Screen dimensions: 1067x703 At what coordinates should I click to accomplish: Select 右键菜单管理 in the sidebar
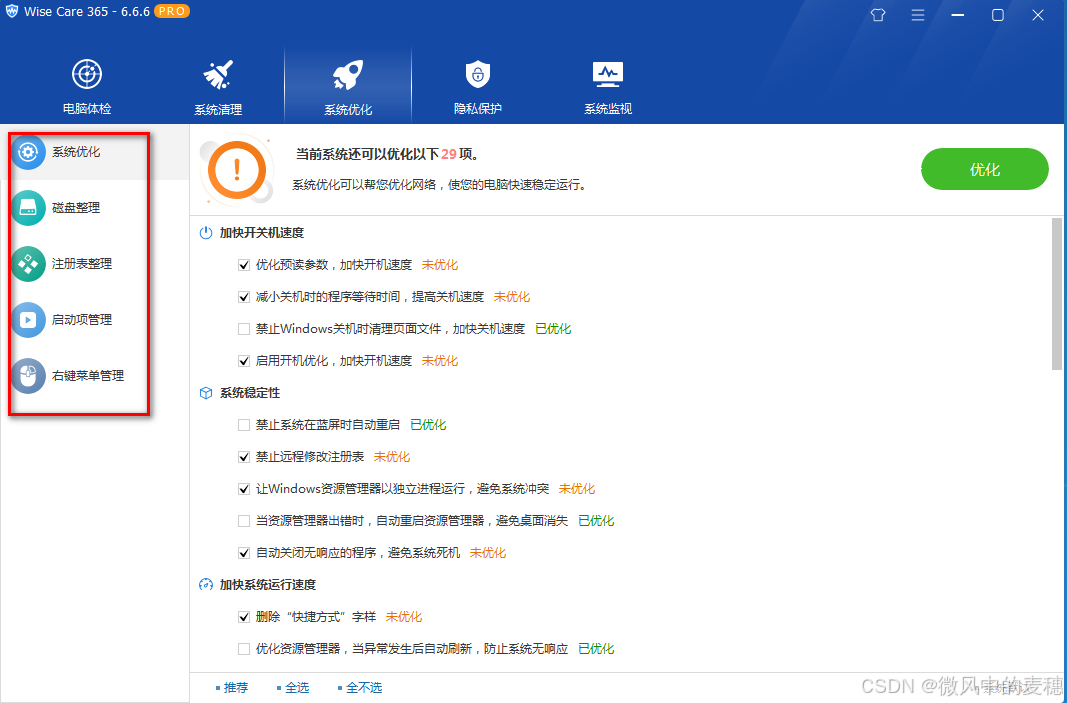(88, 376)
